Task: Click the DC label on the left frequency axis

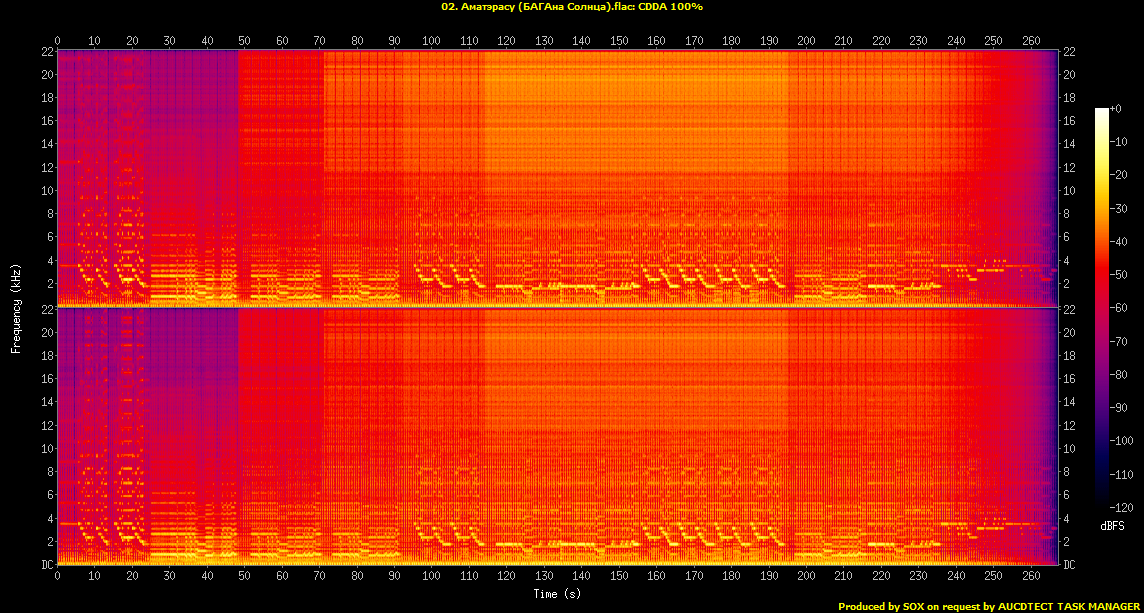Action: click(x=46, y=565)
